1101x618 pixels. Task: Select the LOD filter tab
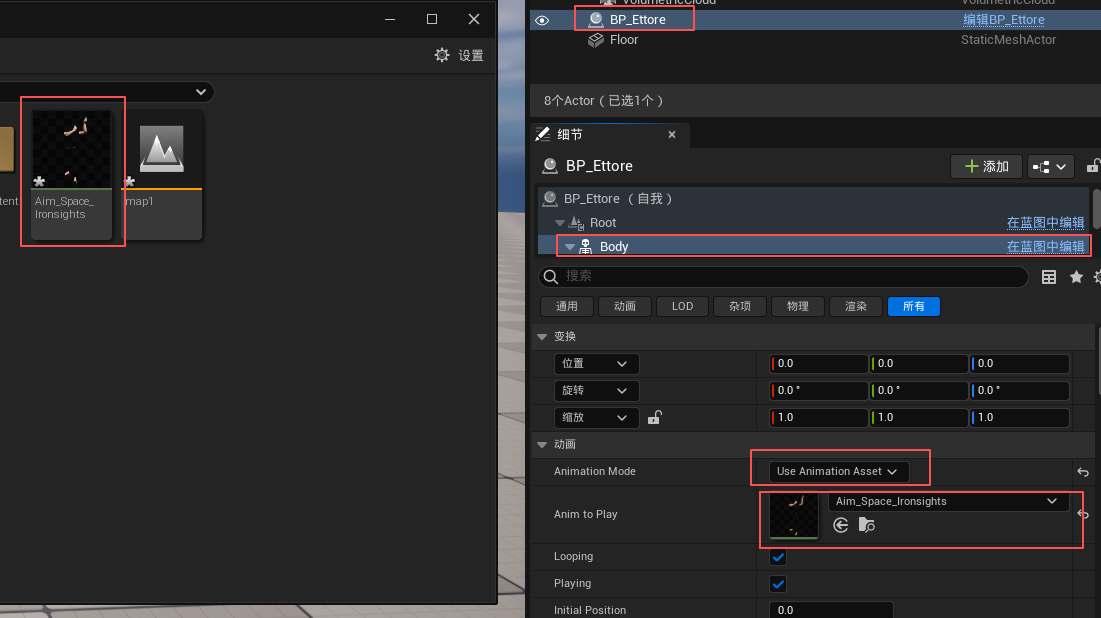click(683, 306)
